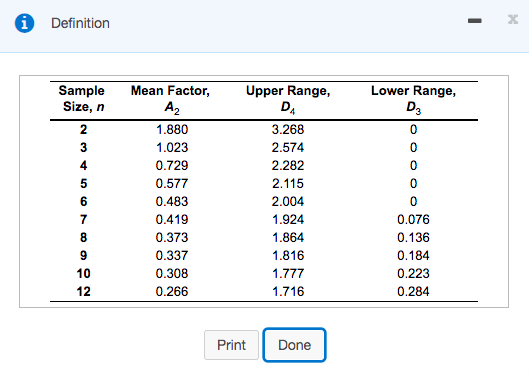
Task: Select the Lower Range value 0.284
Action: pyautogui.click(x=413, y=291)
